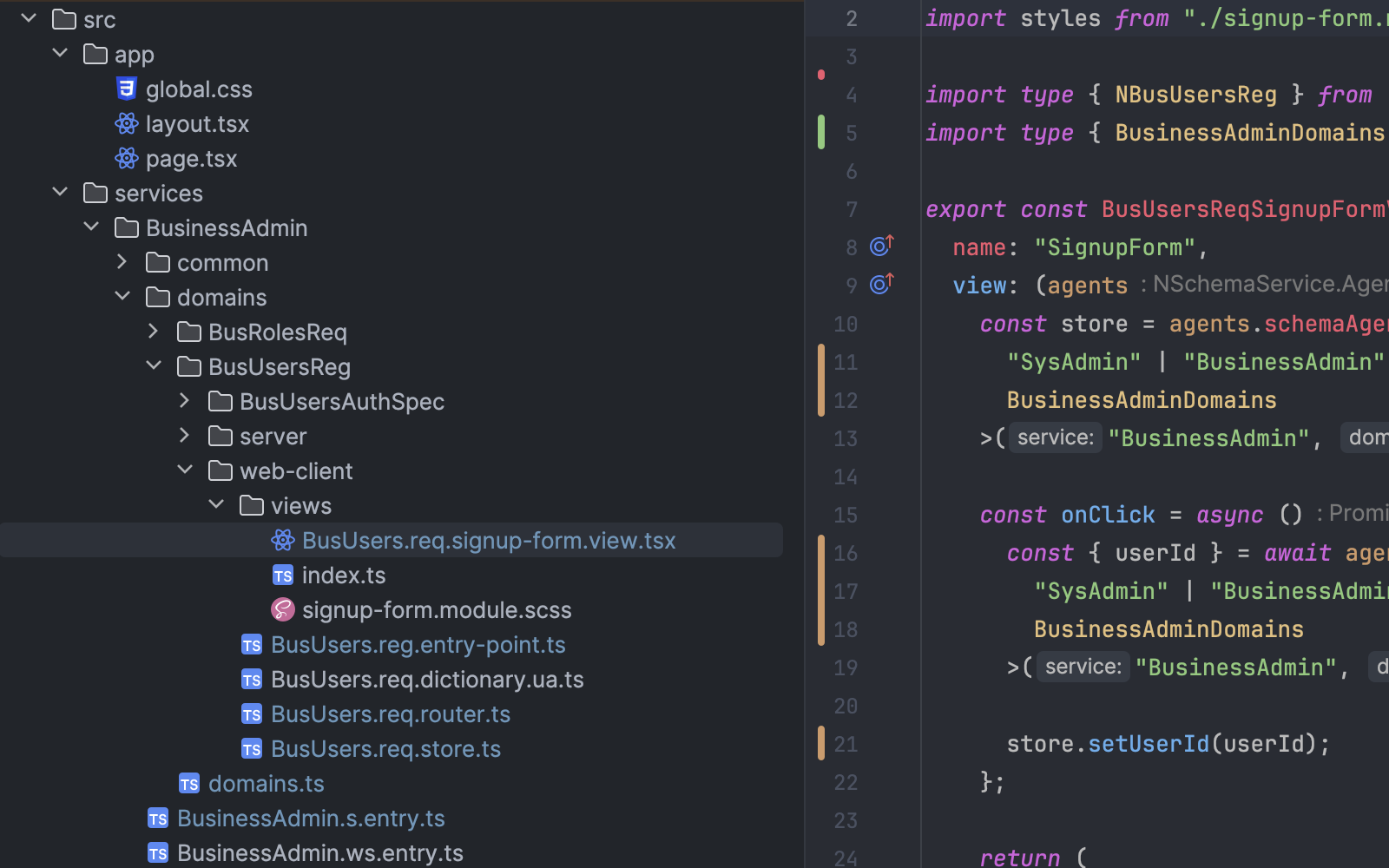1389x868 pixels.
Task: Open domains.ts file
Action: pos(267,784)
